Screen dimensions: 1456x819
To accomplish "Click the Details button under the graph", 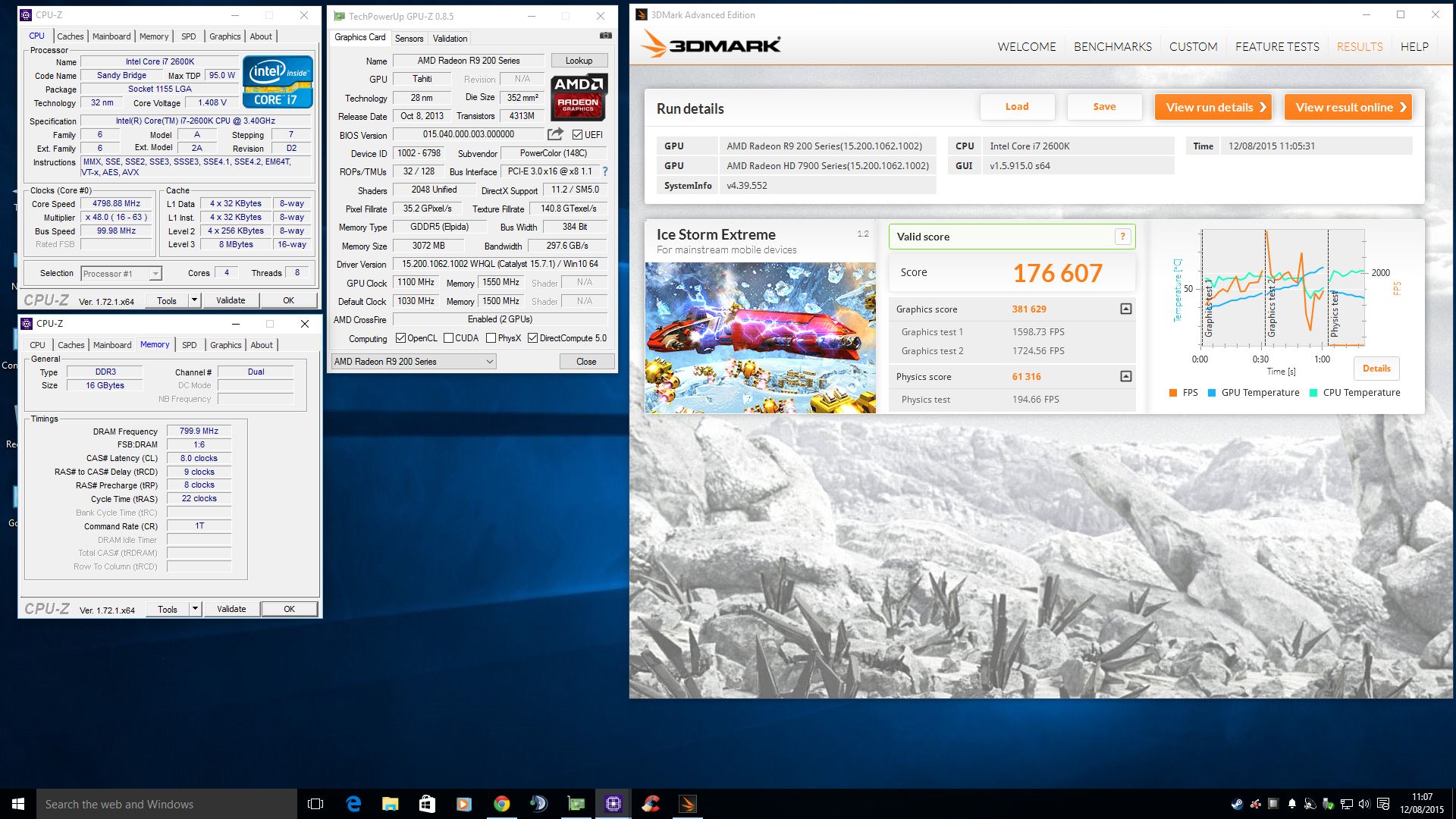I will [1376, 369].
